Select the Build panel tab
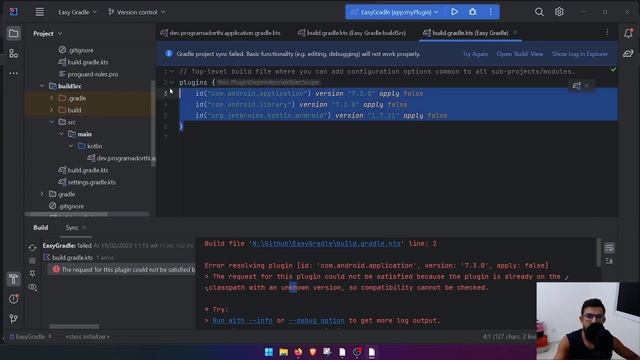Viewport: 640px width, 360px height. coord(40,228)
